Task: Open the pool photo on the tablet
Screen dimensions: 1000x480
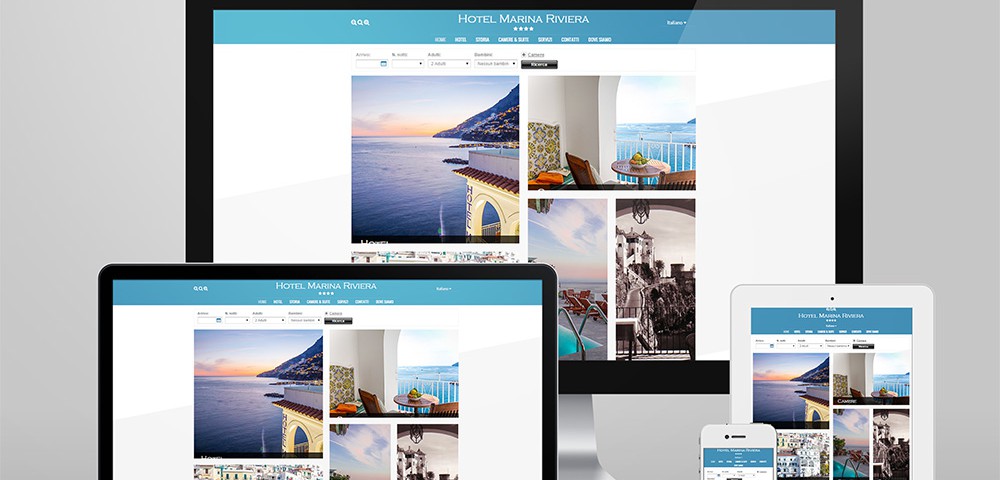Action: tap(851, 444)
